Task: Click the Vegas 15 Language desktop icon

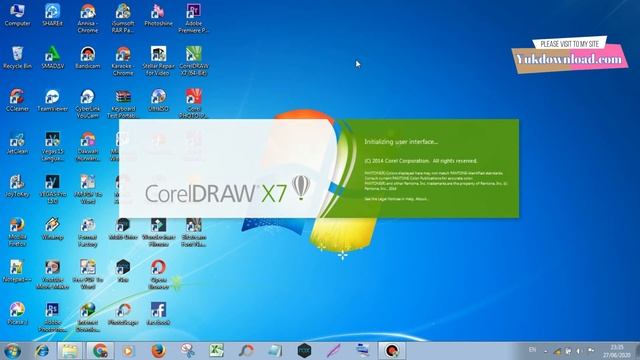Action: (53, 146)
